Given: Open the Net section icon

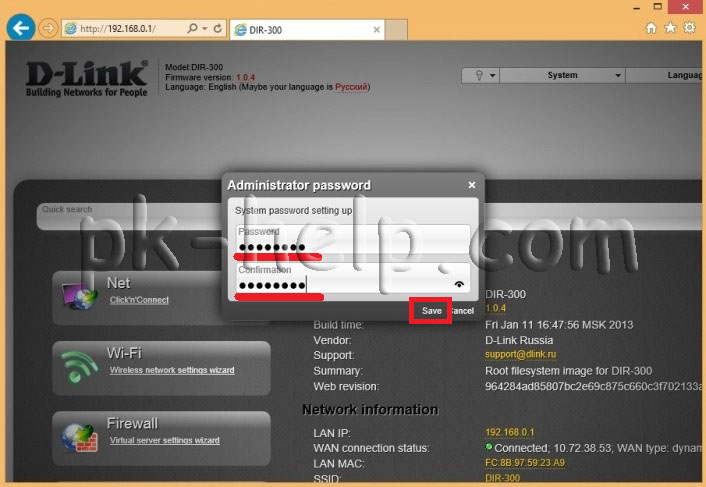Looking at the screenshot, I should coord(79,296).
